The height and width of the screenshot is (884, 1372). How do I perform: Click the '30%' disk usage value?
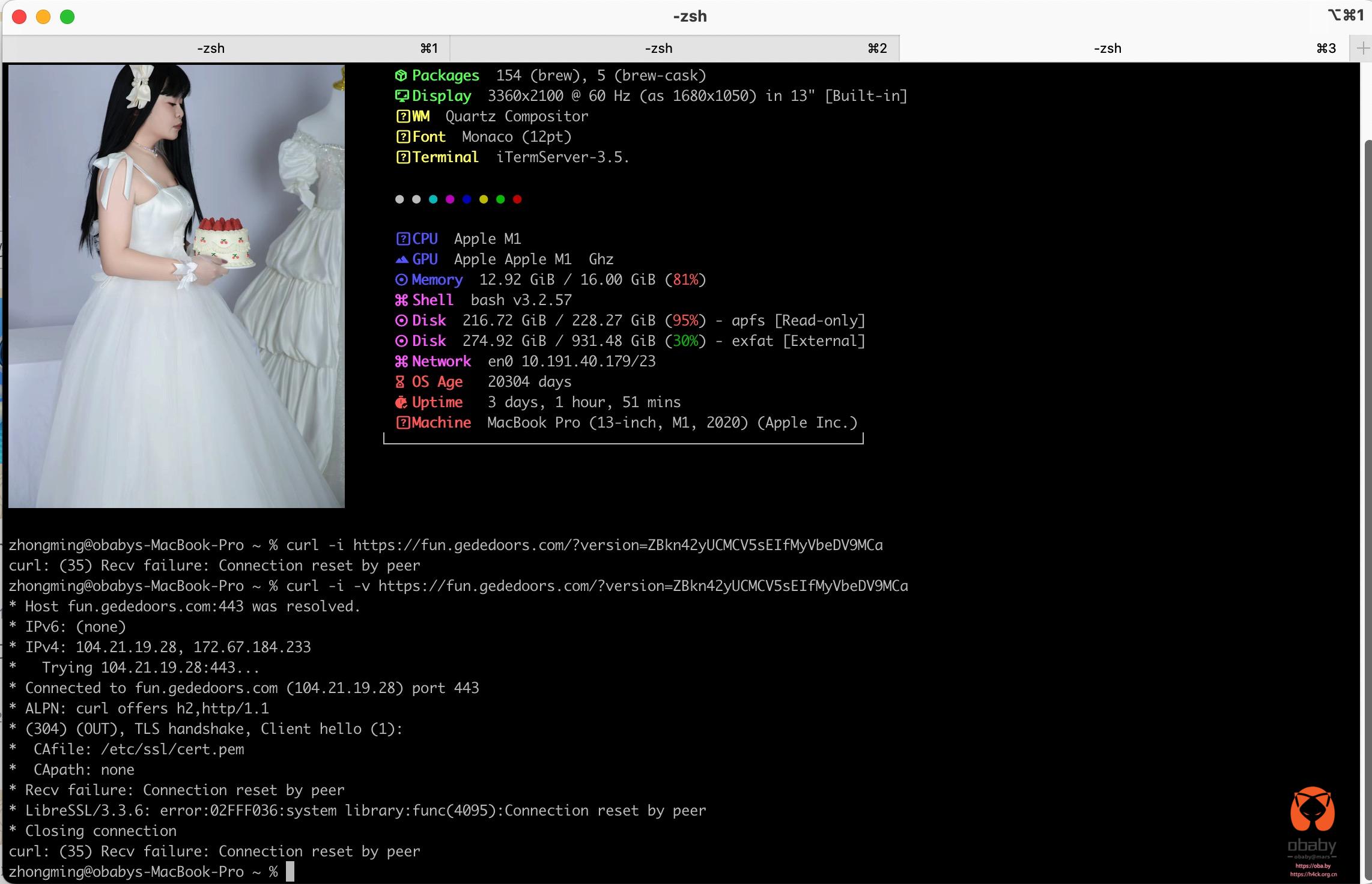pyautogui.click(x=685, y=341)
